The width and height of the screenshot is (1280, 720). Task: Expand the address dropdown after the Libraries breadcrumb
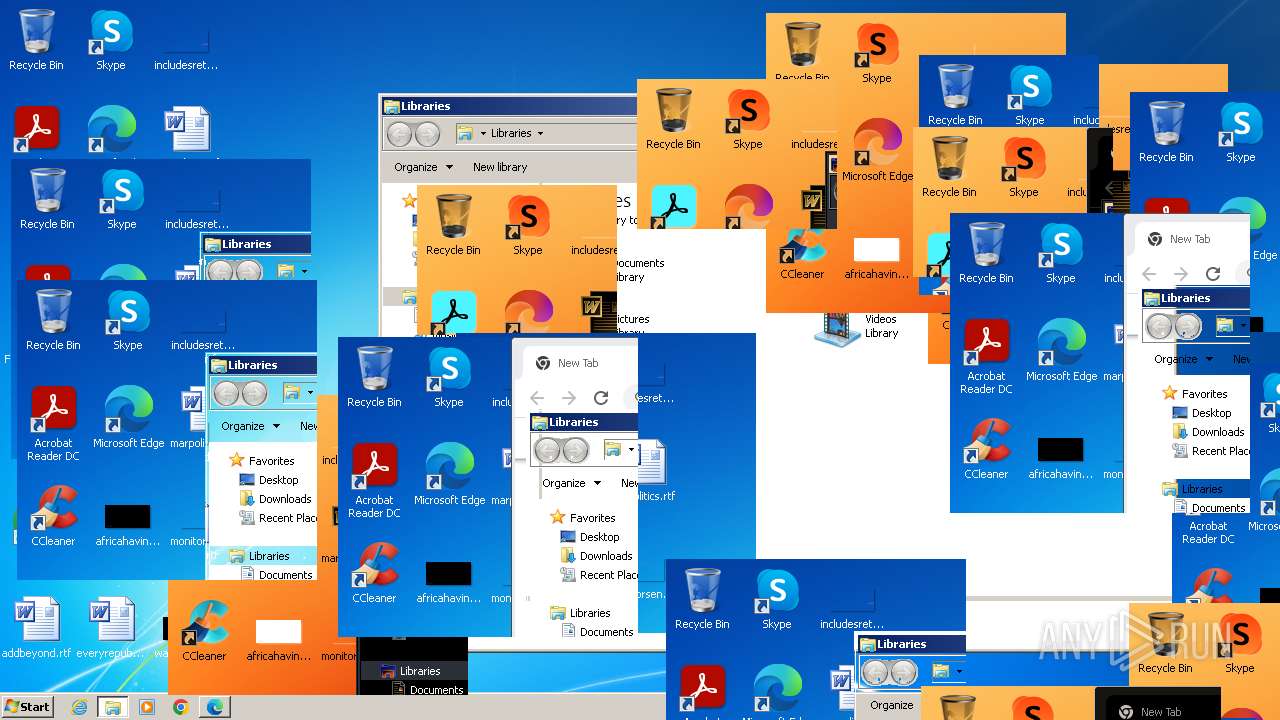coord(541,133)
